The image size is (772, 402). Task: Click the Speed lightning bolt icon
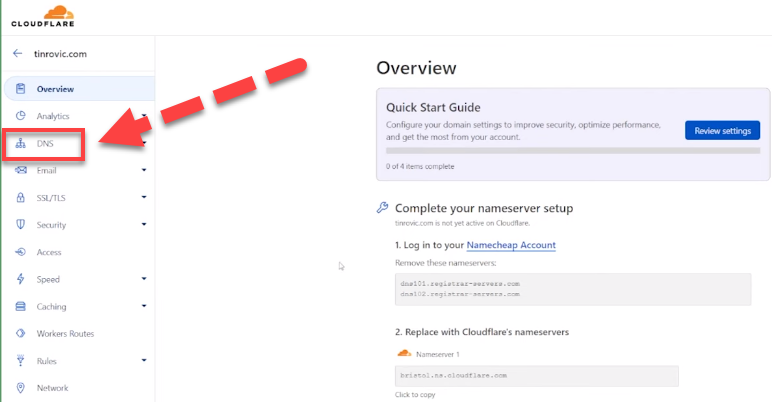[20, 279]
